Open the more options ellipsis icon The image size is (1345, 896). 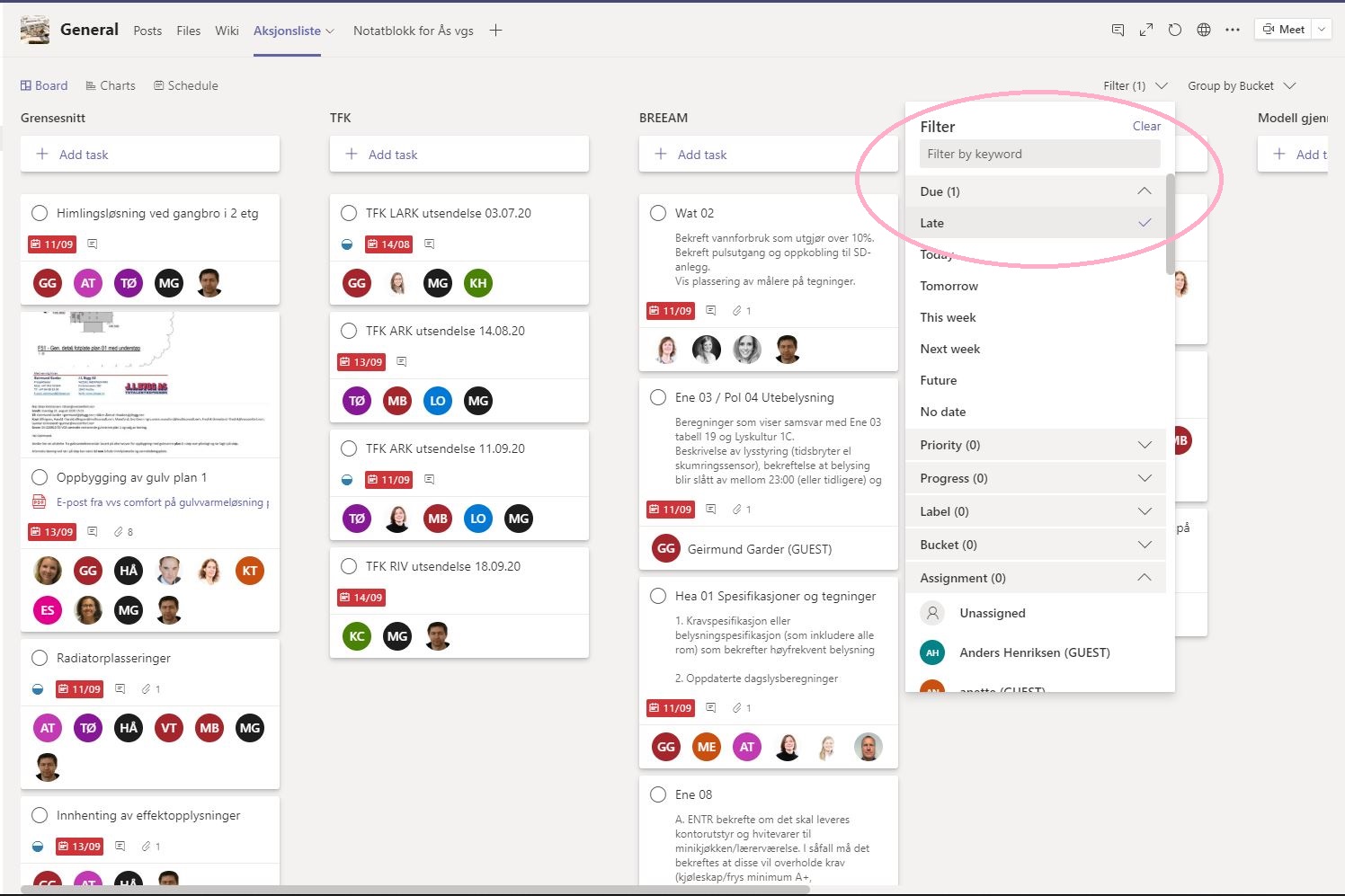[1233, 30]
